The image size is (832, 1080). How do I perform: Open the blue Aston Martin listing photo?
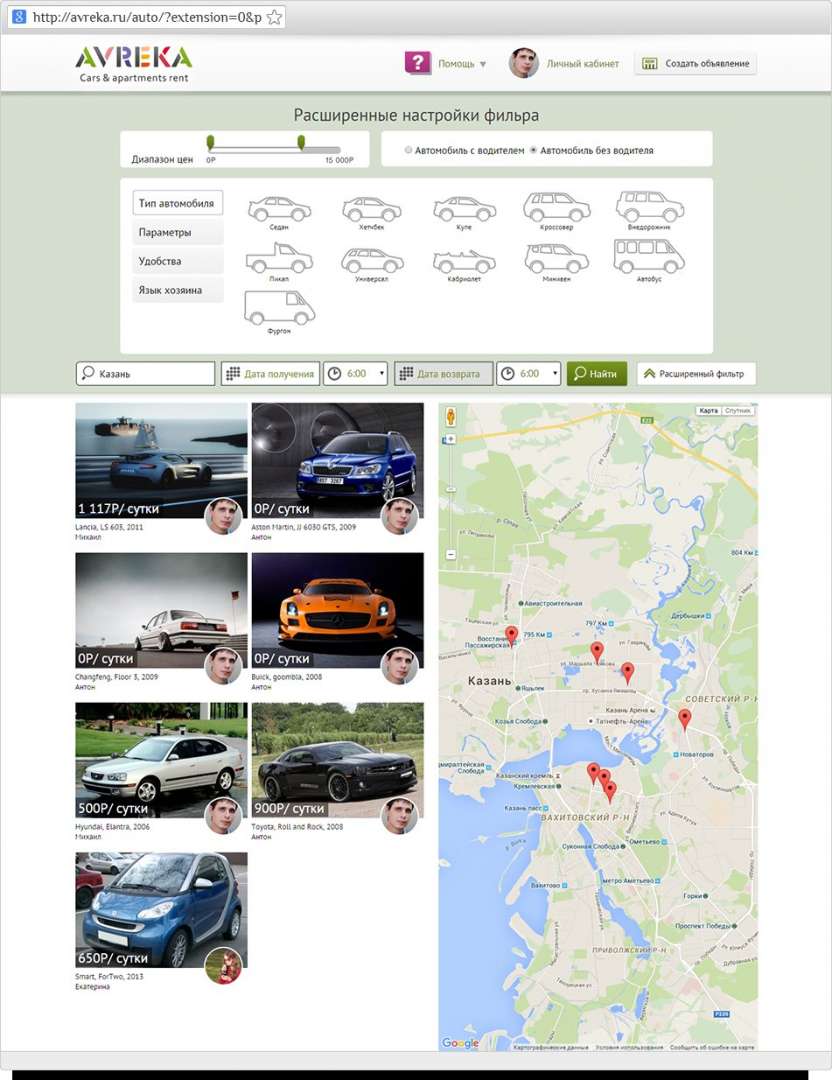[337, 460]
